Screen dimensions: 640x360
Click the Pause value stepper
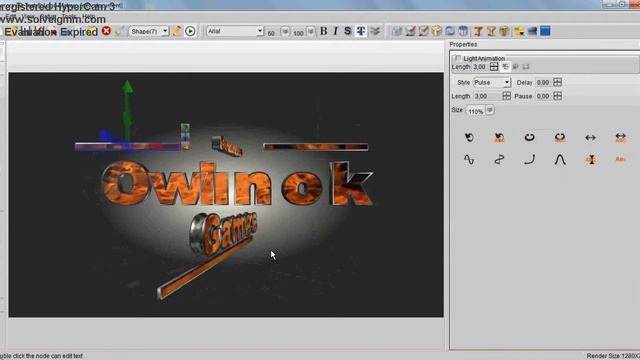(558, 96)
